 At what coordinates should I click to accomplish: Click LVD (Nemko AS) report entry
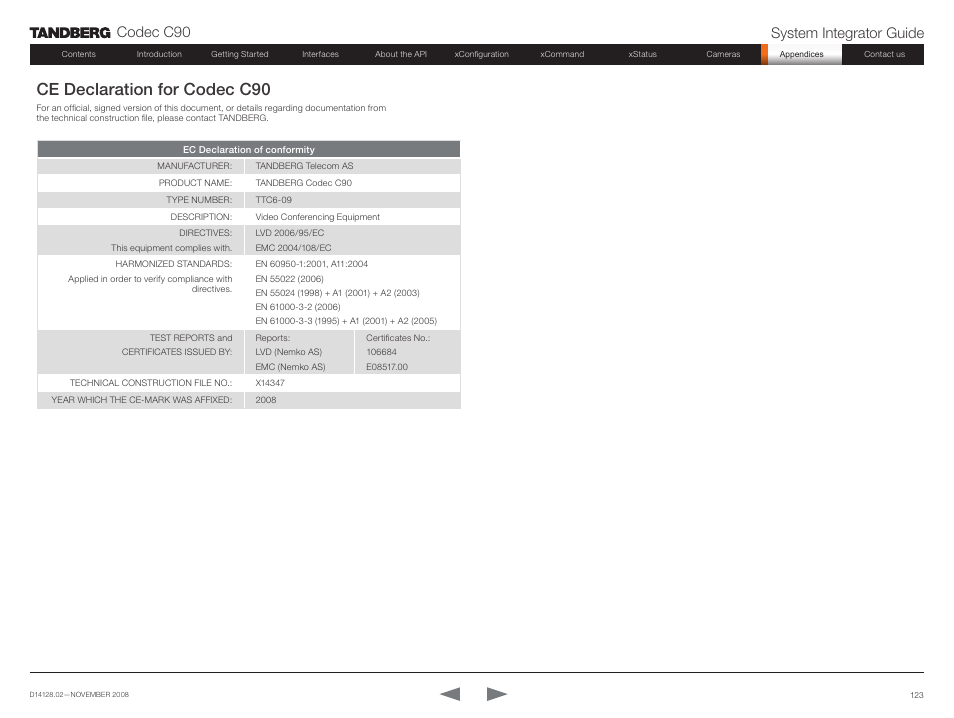click(288, 352)
